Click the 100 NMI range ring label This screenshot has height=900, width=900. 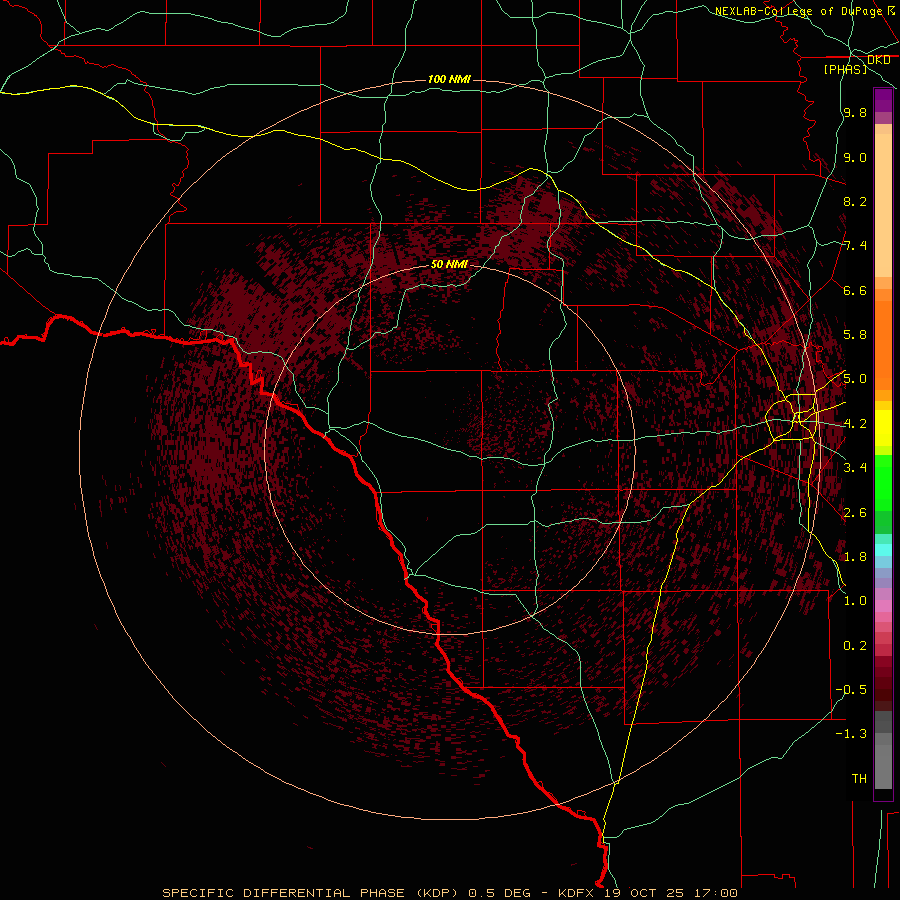click(x=449, y=79)
